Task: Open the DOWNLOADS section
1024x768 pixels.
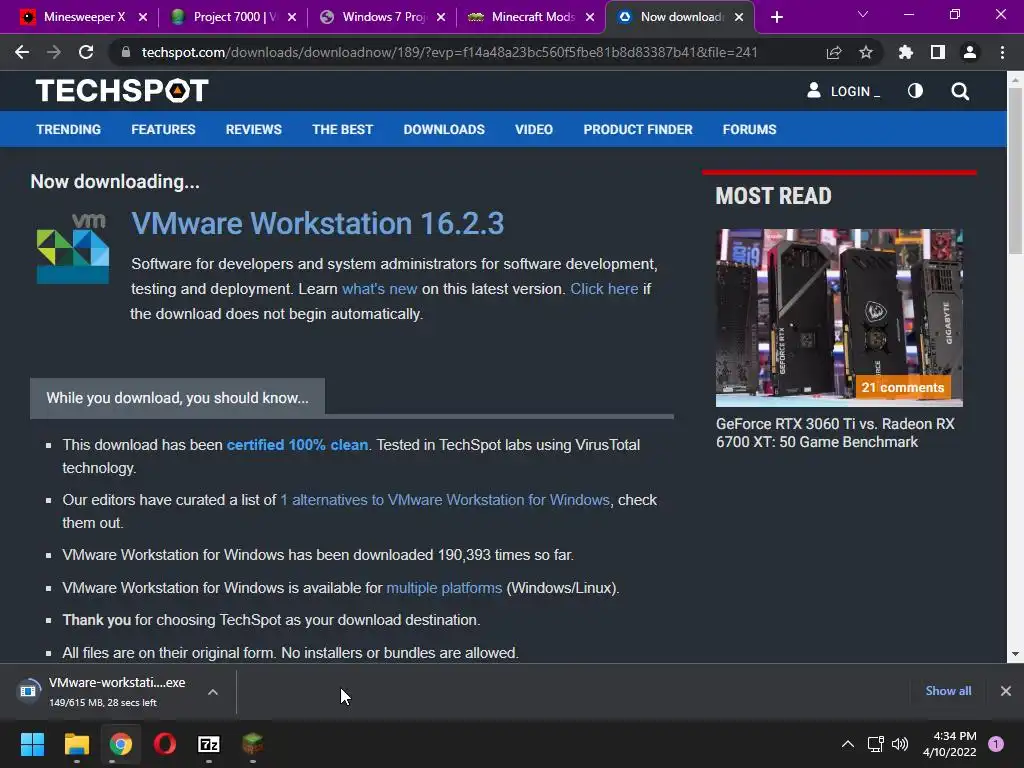Action: pos(444,129)
